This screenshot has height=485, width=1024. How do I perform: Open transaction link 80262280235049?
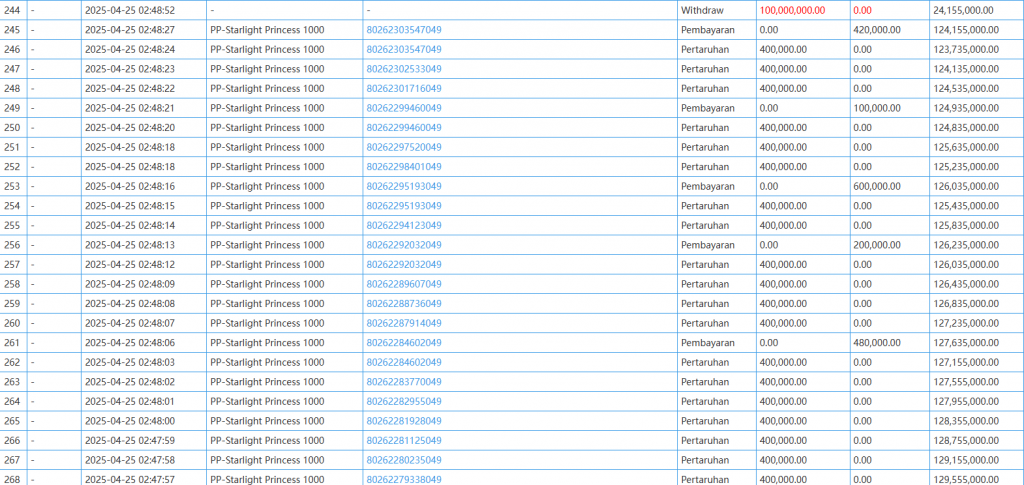(404, 461)
